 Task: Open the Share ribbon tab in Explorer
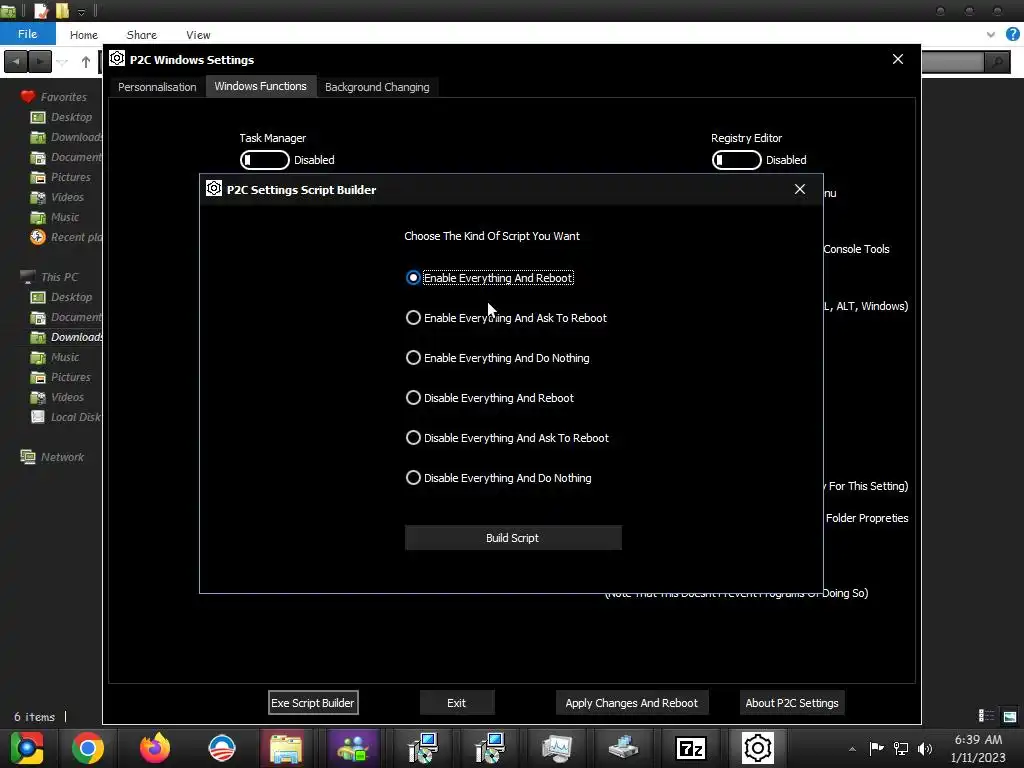point(141,35)
